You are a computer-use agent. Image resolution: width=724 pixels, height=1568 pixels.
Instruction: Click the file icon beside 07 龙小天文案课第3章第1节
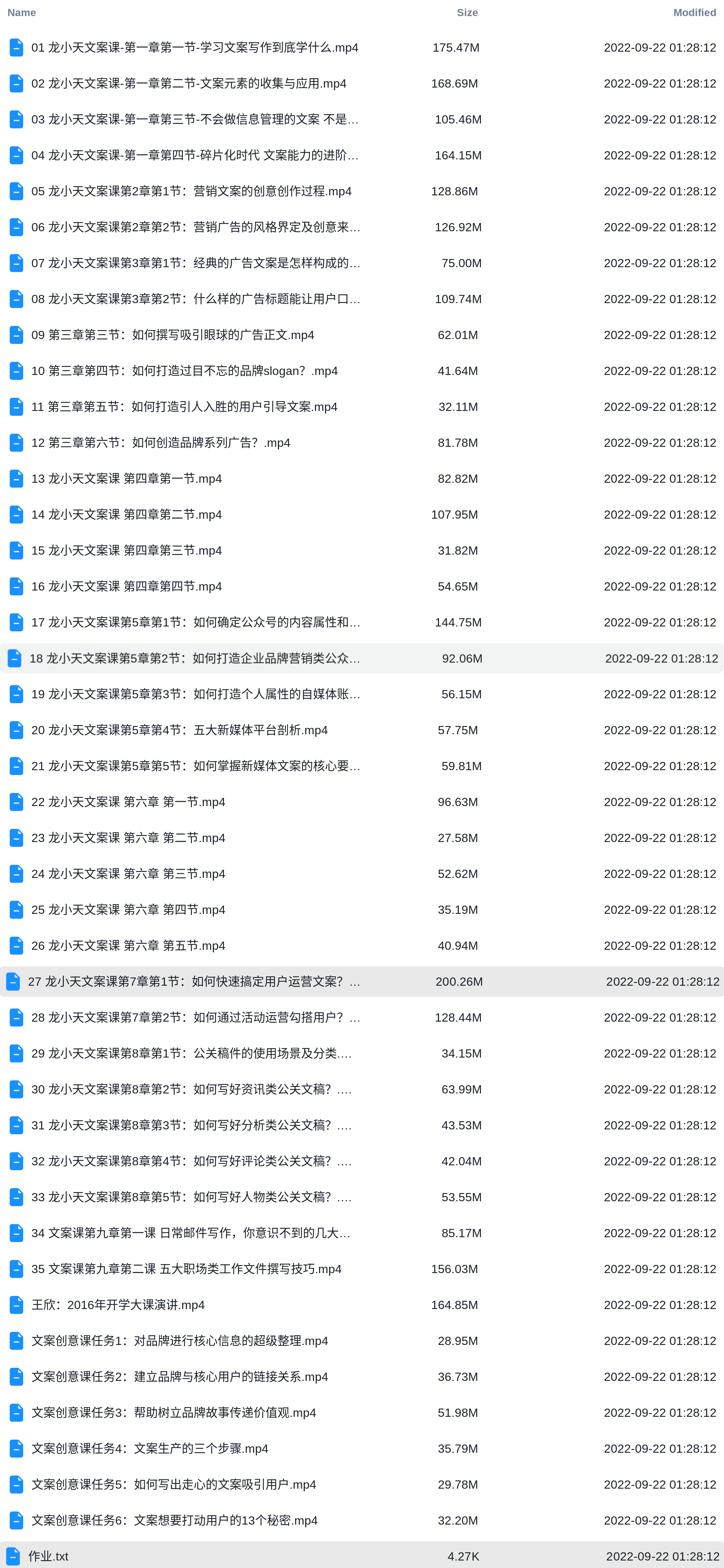(16, 263)
